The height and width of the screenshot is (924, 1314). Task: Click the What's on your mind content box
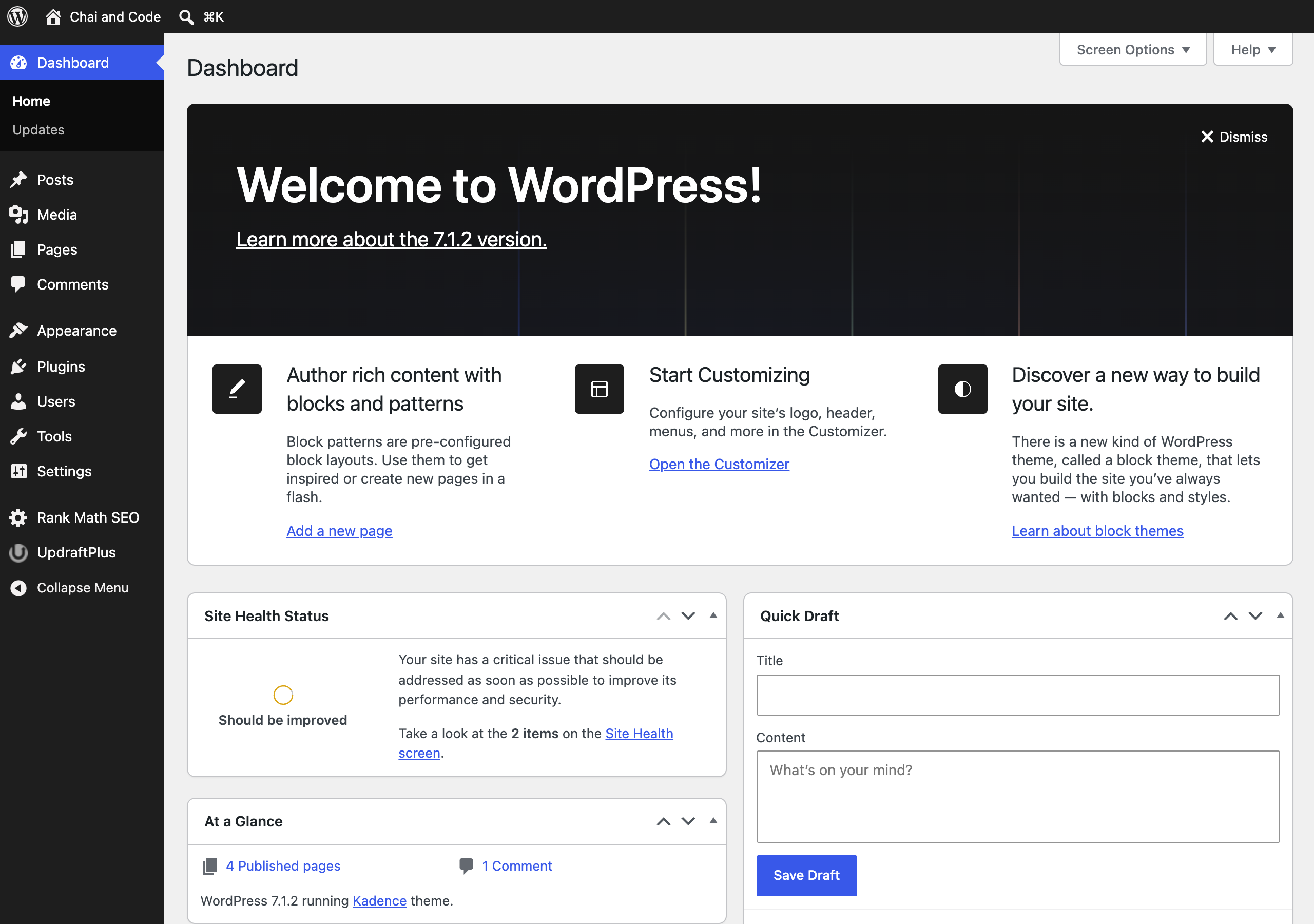click(1017, 796)
